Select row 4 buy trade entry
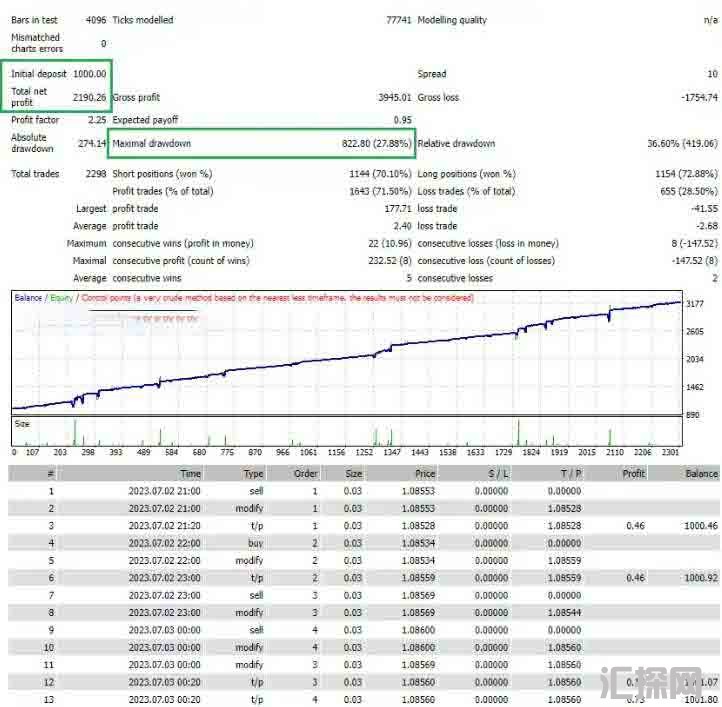722x707 pixels. click(x=256, y=544)
